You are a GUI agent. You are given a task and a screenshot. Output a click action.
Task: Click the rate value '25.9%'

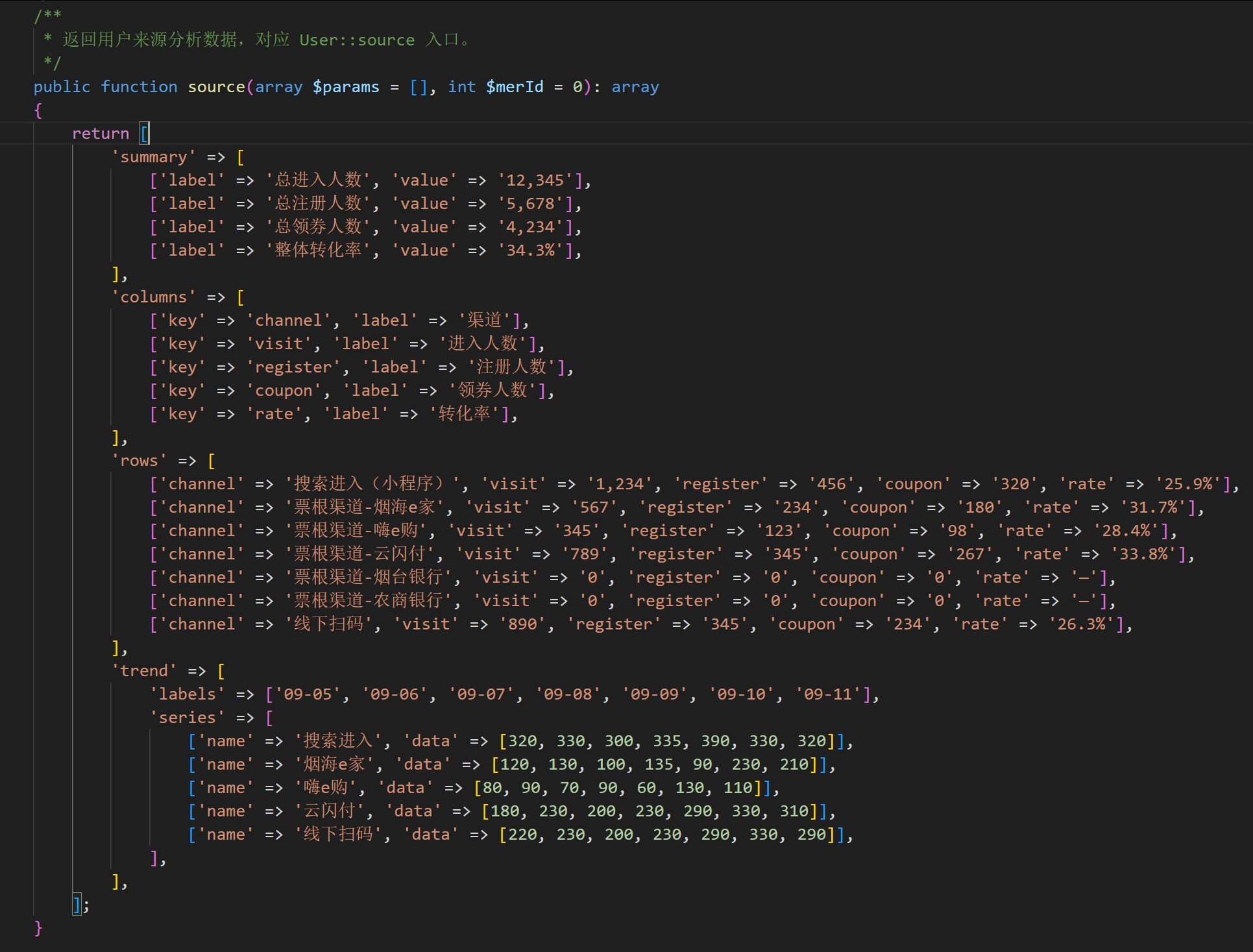click(x=1188, y=484)
